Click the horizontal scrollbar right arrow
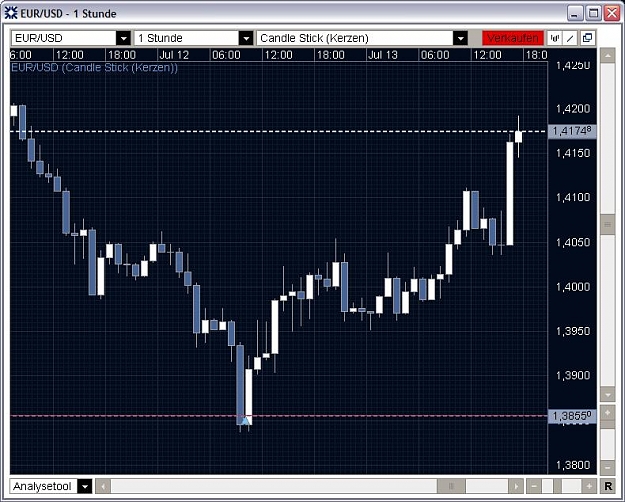Viewport: 625px width, 502px height. tap(516, 486)
